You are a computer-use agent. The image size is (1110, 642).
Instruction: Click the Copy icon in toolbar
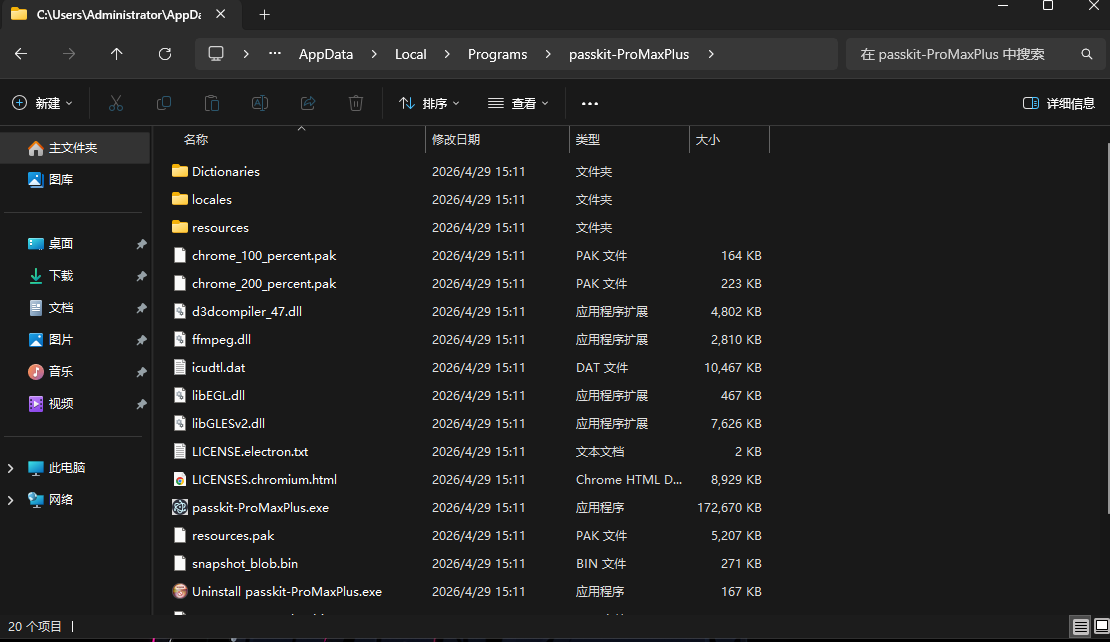164,103
